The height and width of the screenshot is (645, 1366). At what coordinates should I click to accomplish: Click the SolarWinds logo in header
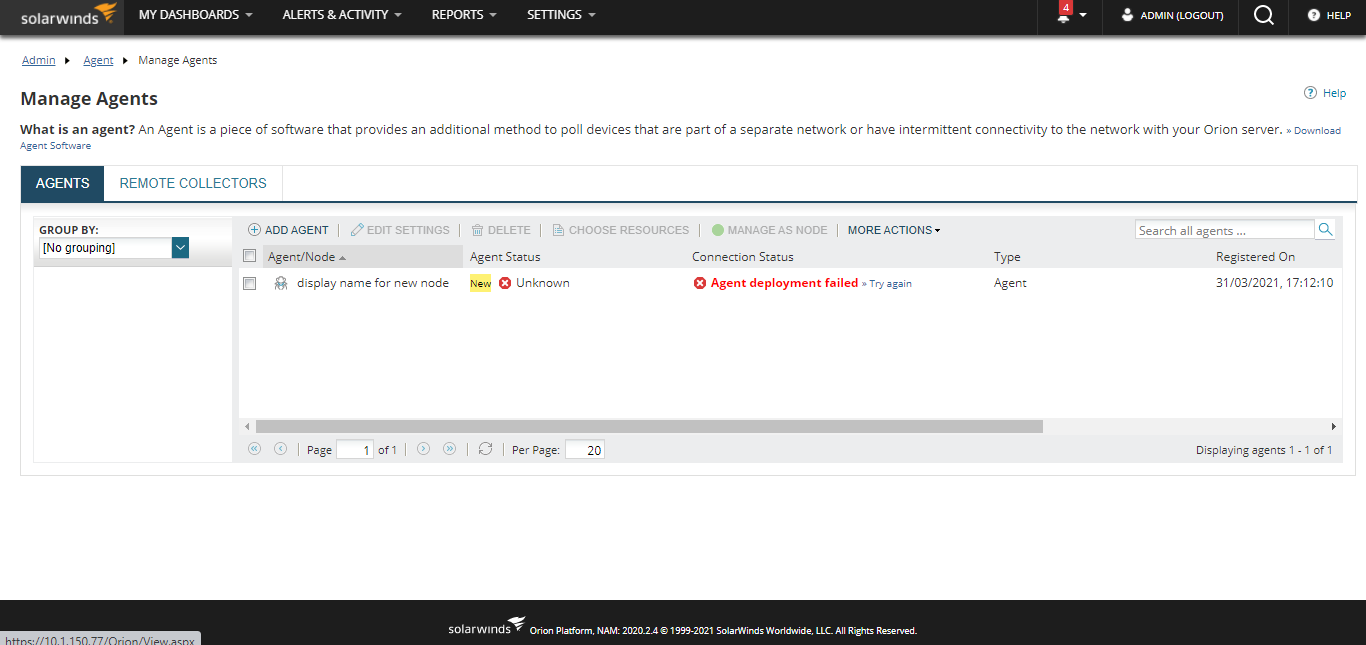tap(69, 14)
